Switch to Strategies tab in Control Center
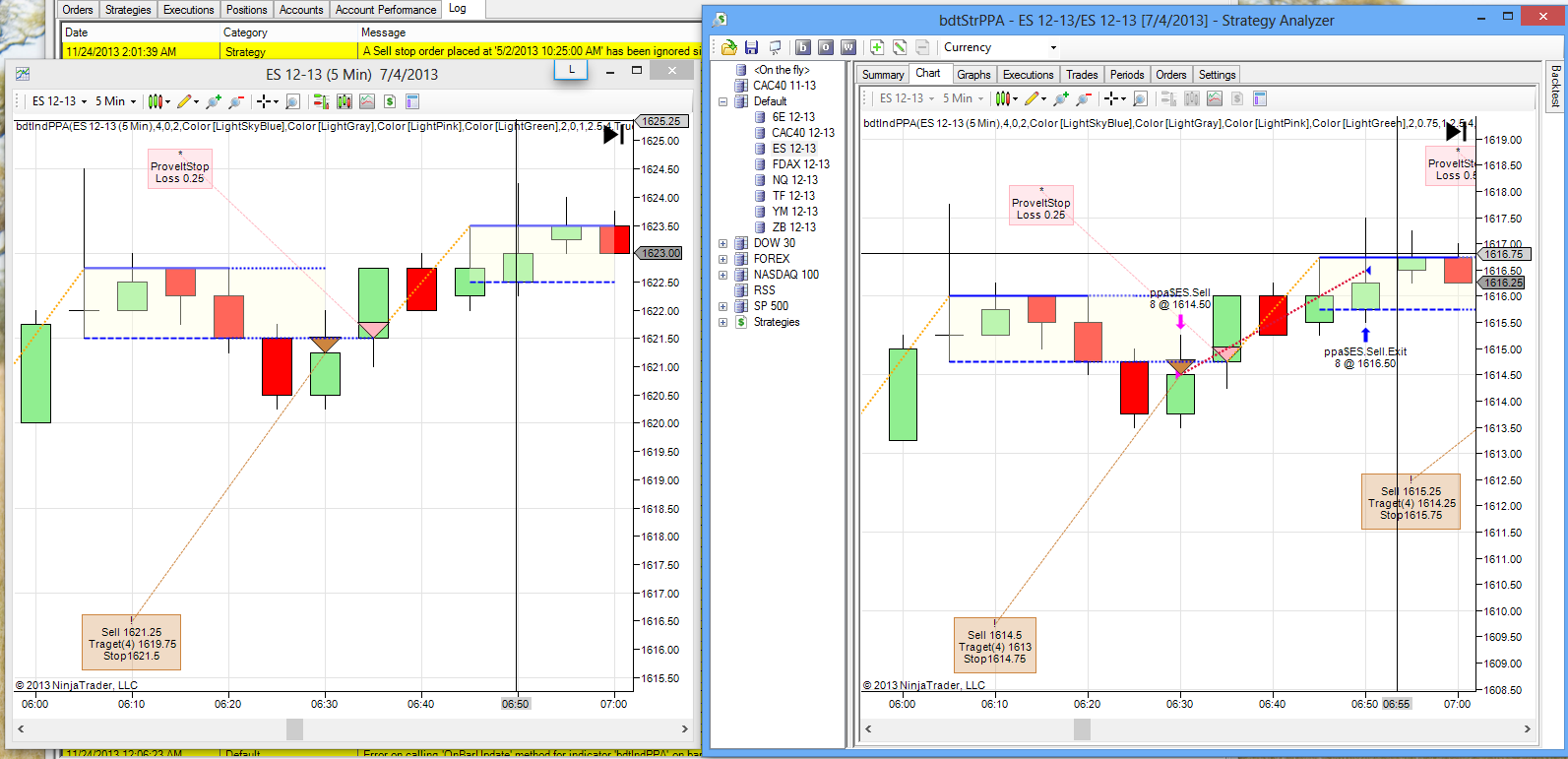 click(128, 10)
